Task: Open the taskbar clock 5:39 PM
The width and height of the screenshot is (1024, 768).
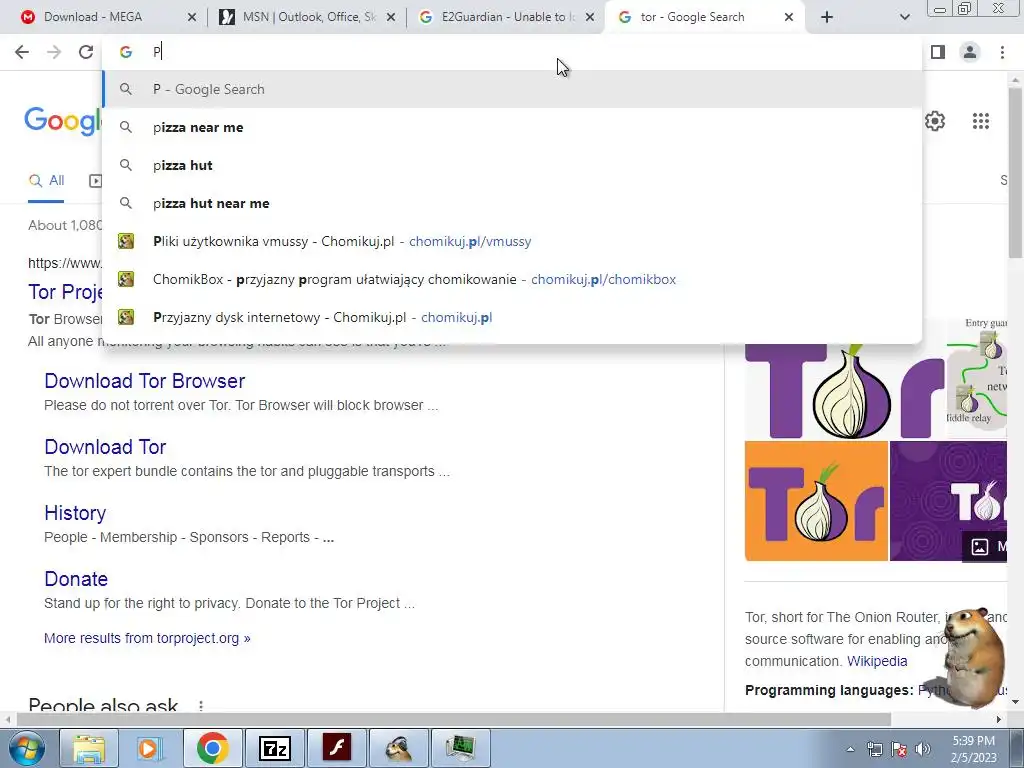Action: [x=973, y=749]
